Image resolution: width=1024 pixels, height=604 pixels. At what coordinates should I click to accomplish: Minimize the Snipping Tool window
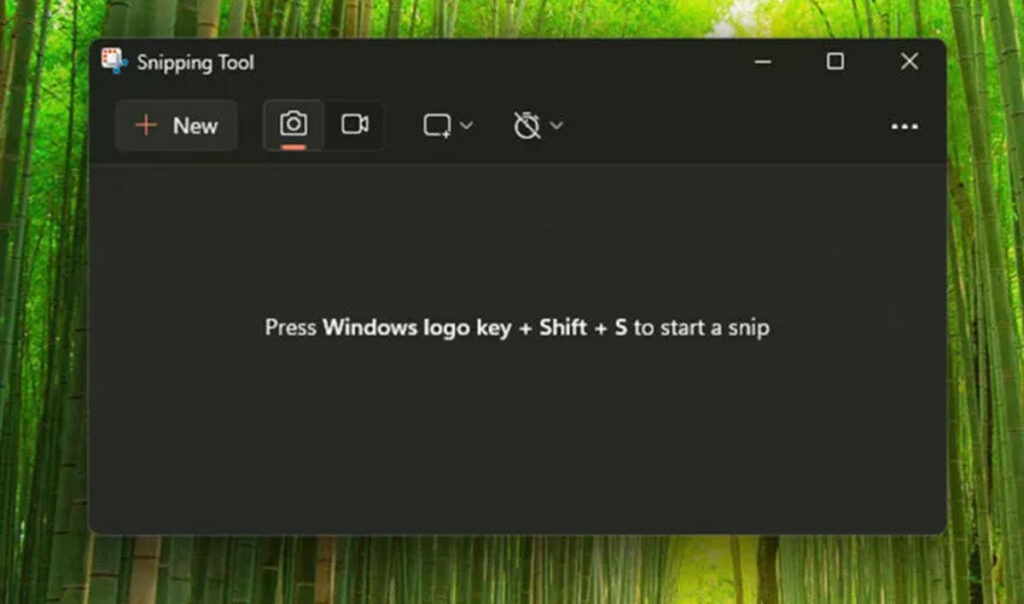tap(763, 61)
